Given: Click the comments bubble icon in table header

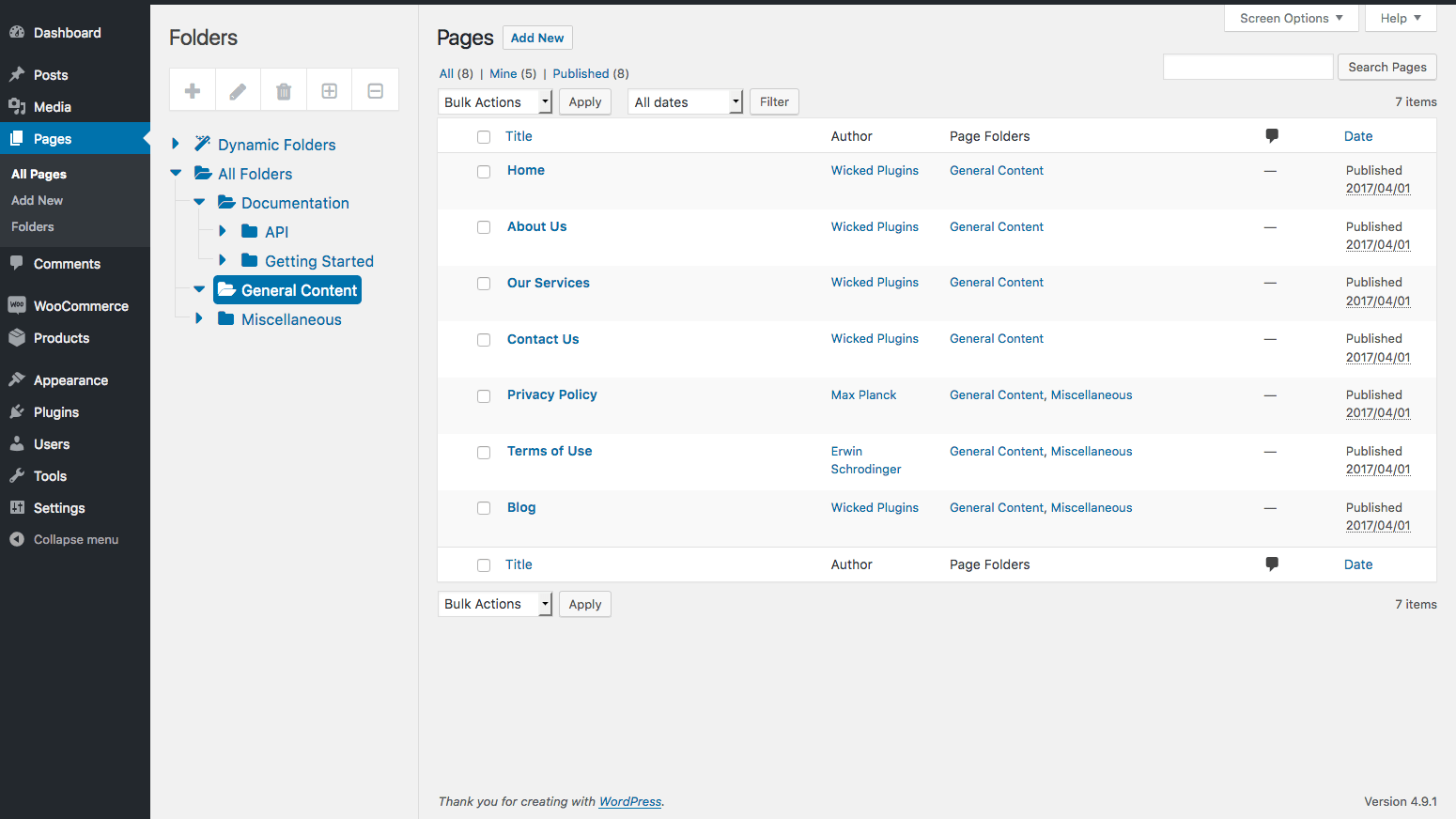Looking at the screenshot, I should (1272, 135).
